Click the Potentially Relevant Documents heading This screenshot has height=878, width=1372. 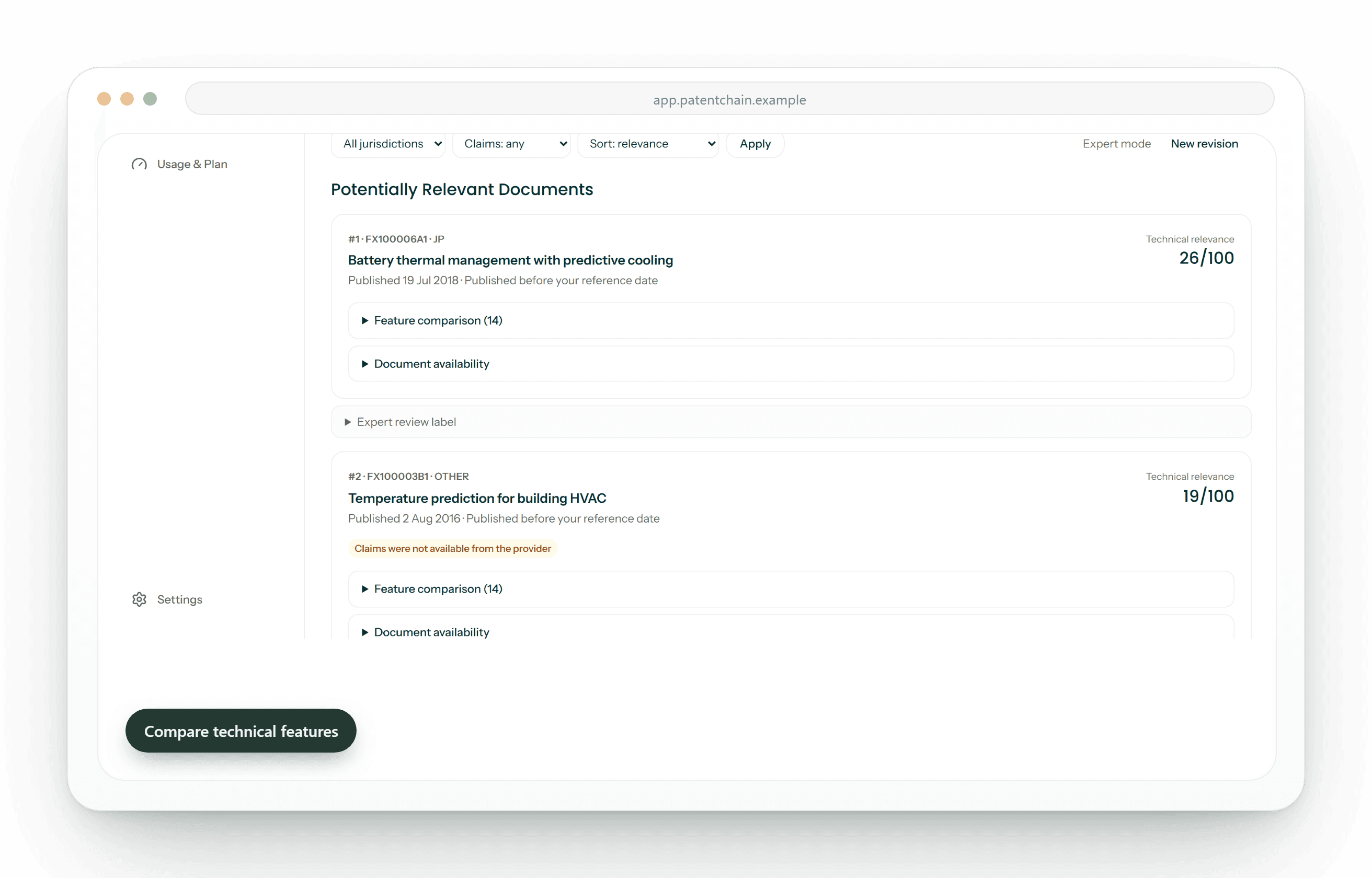click(462, 189)
